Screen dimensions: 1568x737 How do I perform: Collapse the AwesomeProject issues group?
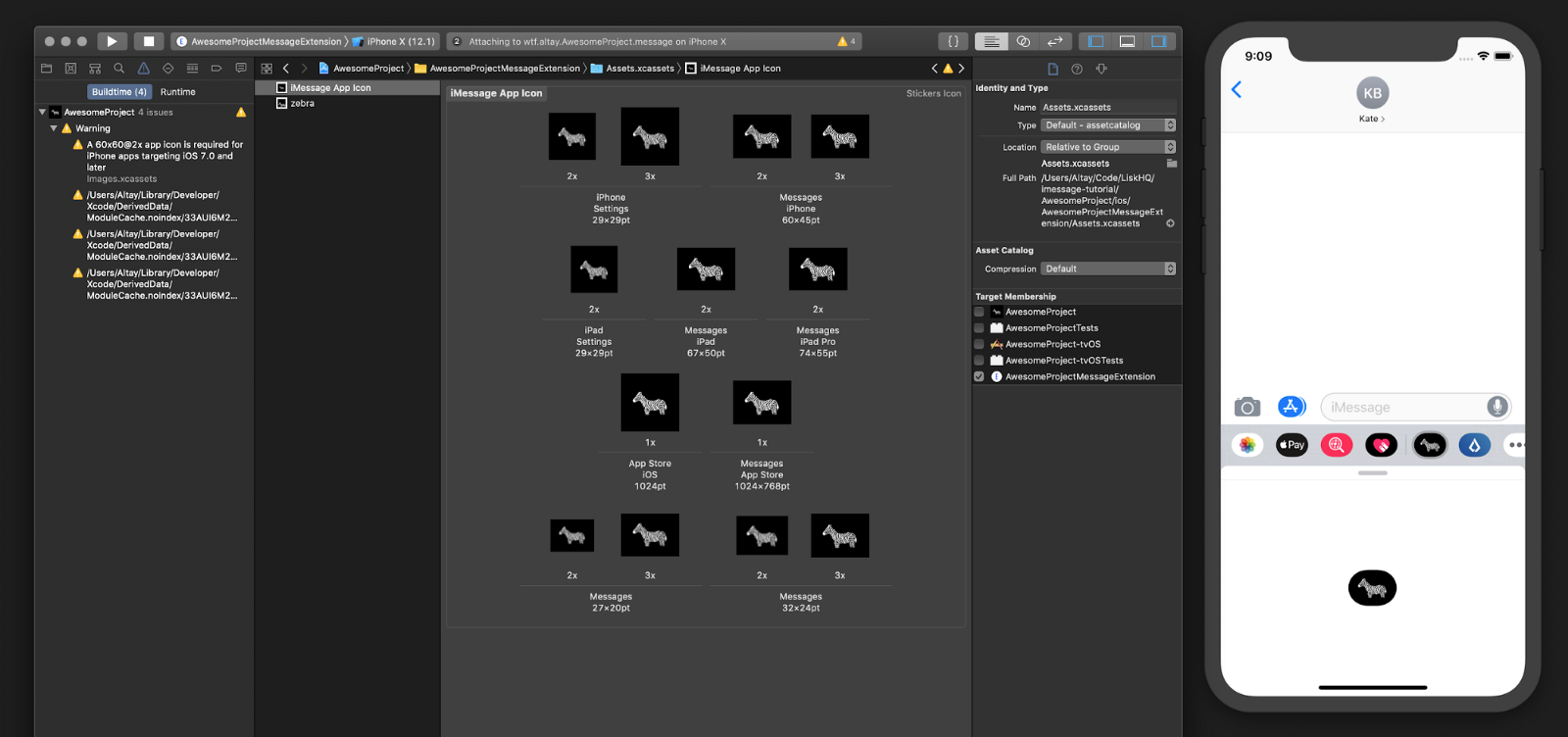42,113
